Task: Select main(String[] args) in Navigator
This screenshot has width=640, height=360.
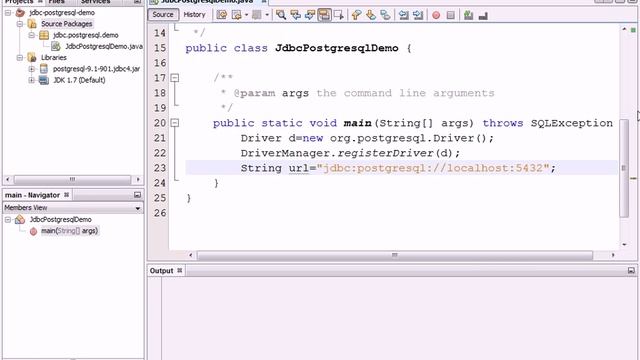Action: click(x=69, y=231)
